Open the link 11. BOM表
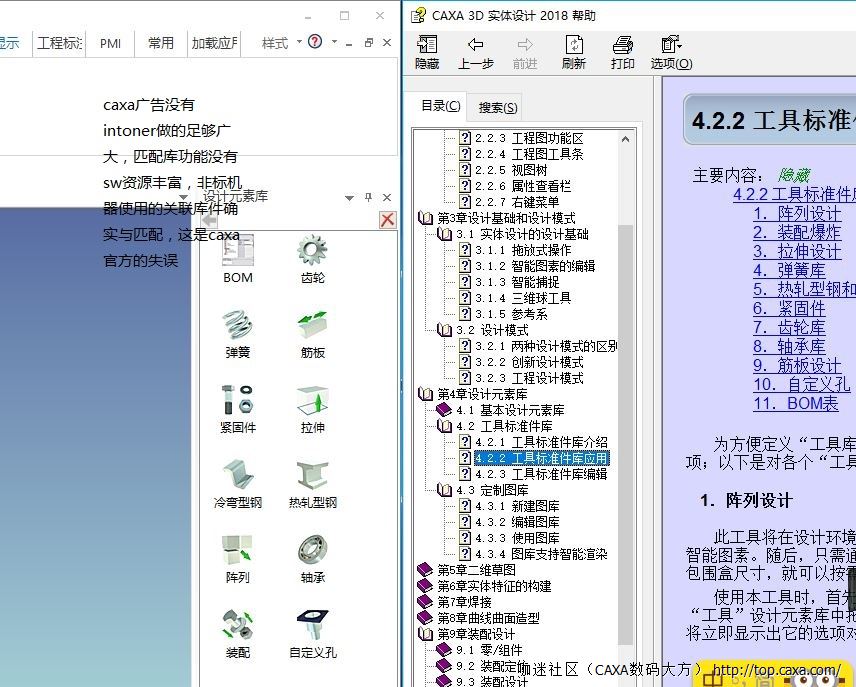Viewport: 856px width, 687px height. [x=796, y=403]
